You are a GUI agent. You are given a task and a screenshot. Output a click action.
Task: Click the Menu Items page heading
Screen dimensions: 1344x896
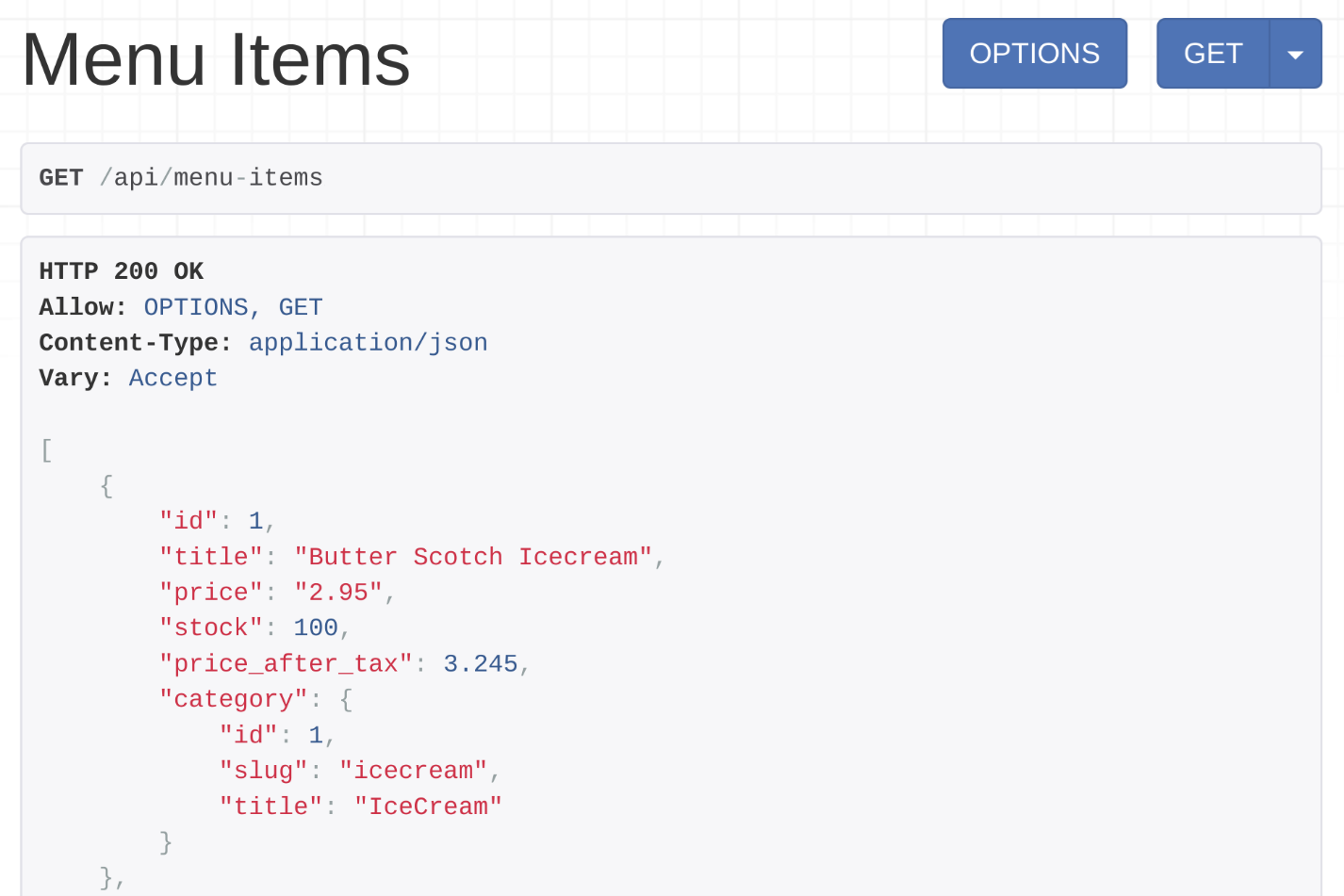(x=216, y=59)
